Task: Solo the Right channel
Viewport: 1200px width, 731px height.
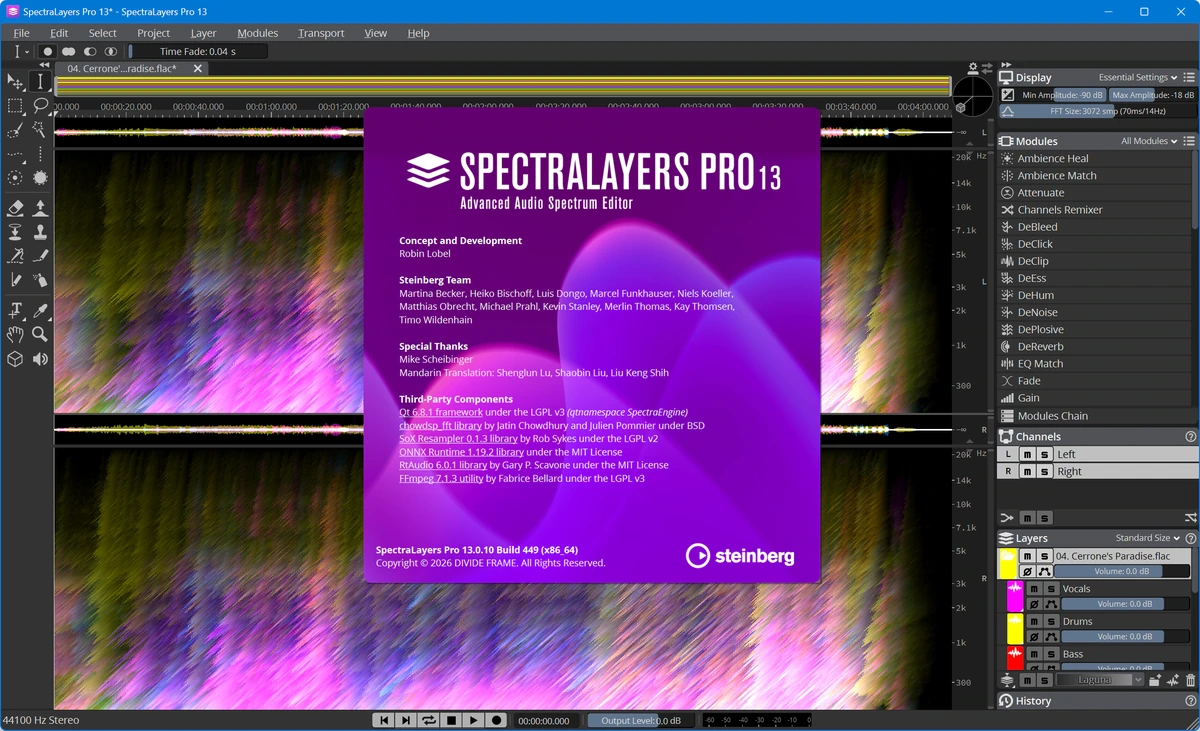Action: [1044, 471]
